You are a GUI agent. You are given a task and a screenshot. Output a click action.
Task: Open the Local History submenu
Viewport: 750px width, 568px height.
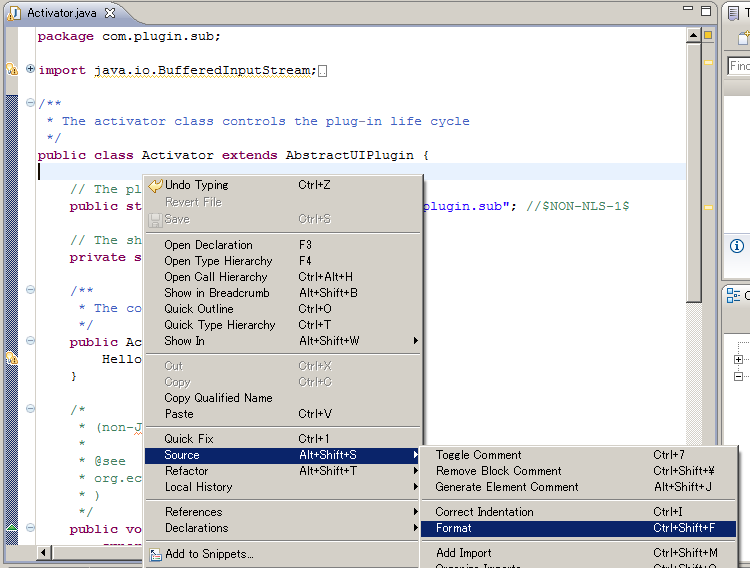pyautogui.click(x=283, y=487)
